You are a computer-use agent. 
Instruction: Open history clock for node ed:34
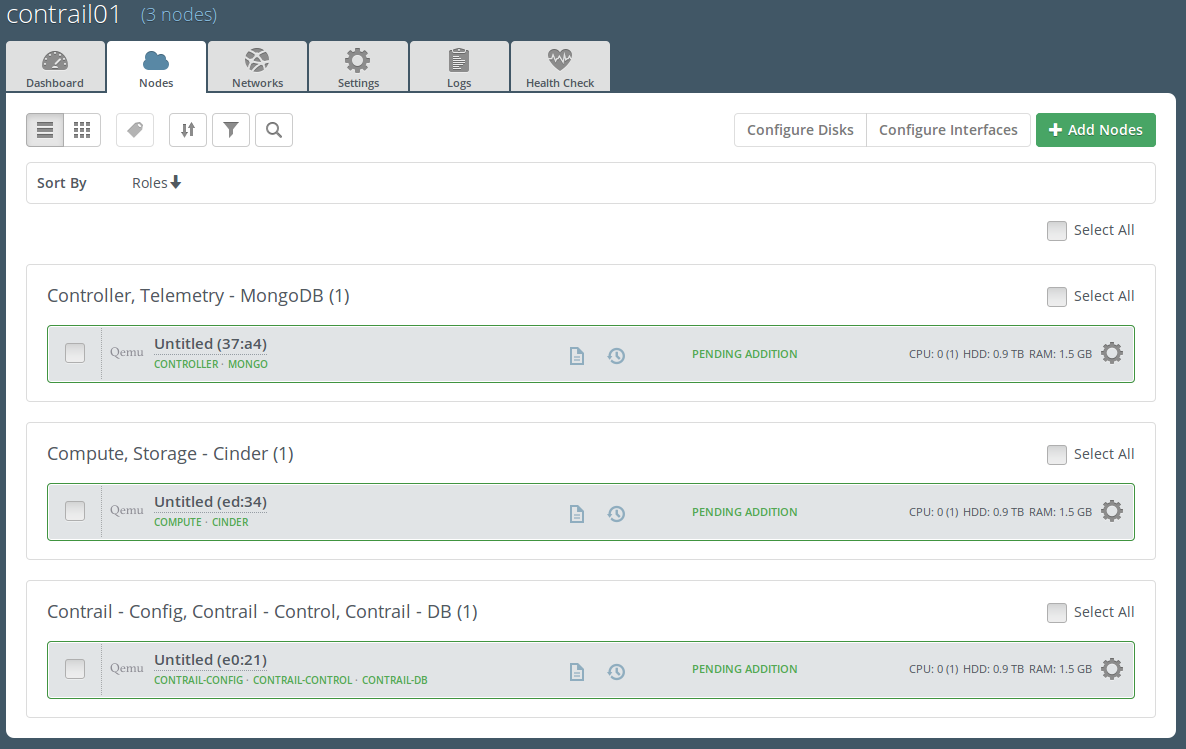point(616,514)
